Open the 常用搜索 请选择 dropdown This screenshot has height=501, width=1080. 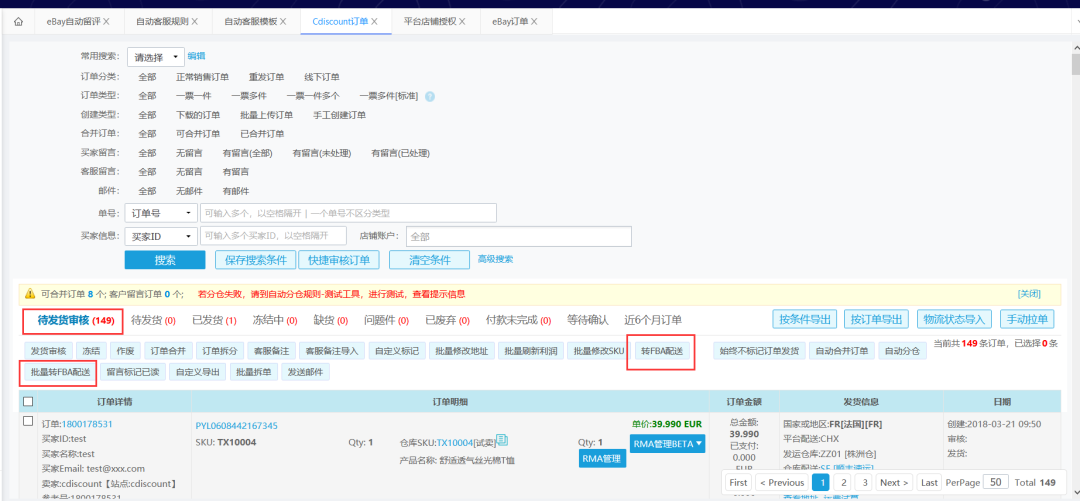158,57
